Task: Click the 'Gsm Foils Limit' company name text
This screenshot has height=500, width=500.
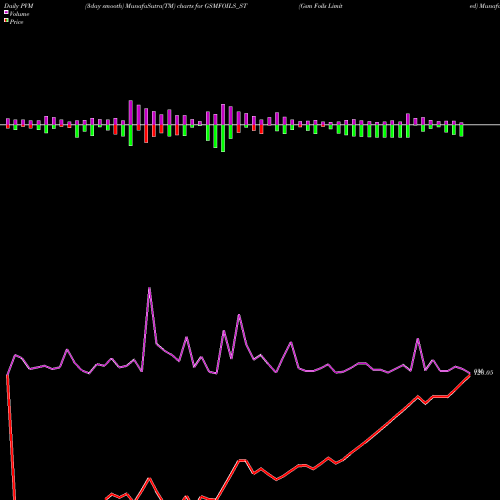Action: point(321,6)
